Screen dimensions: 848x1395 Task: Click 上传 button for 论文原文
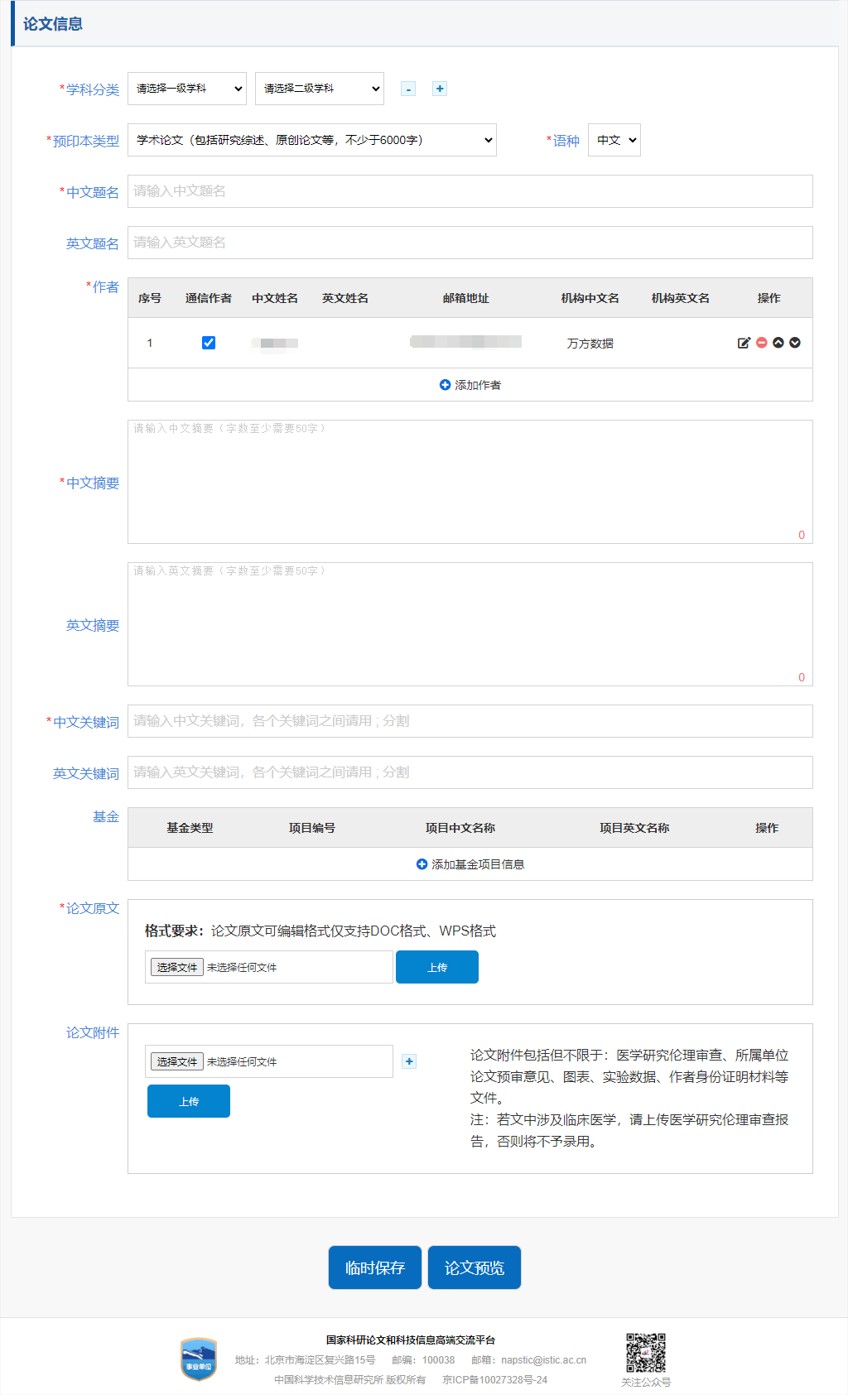(x=437, y=967)
